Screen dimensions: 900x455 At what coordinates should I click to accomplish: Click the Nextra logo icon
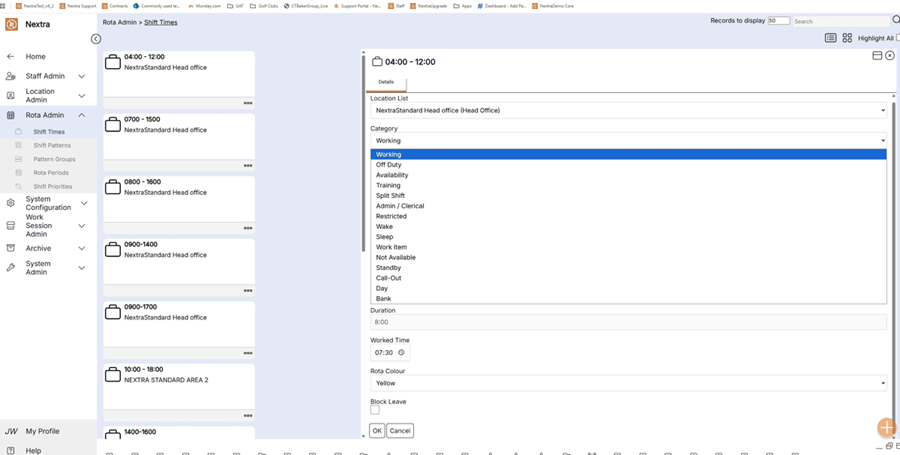11,25
